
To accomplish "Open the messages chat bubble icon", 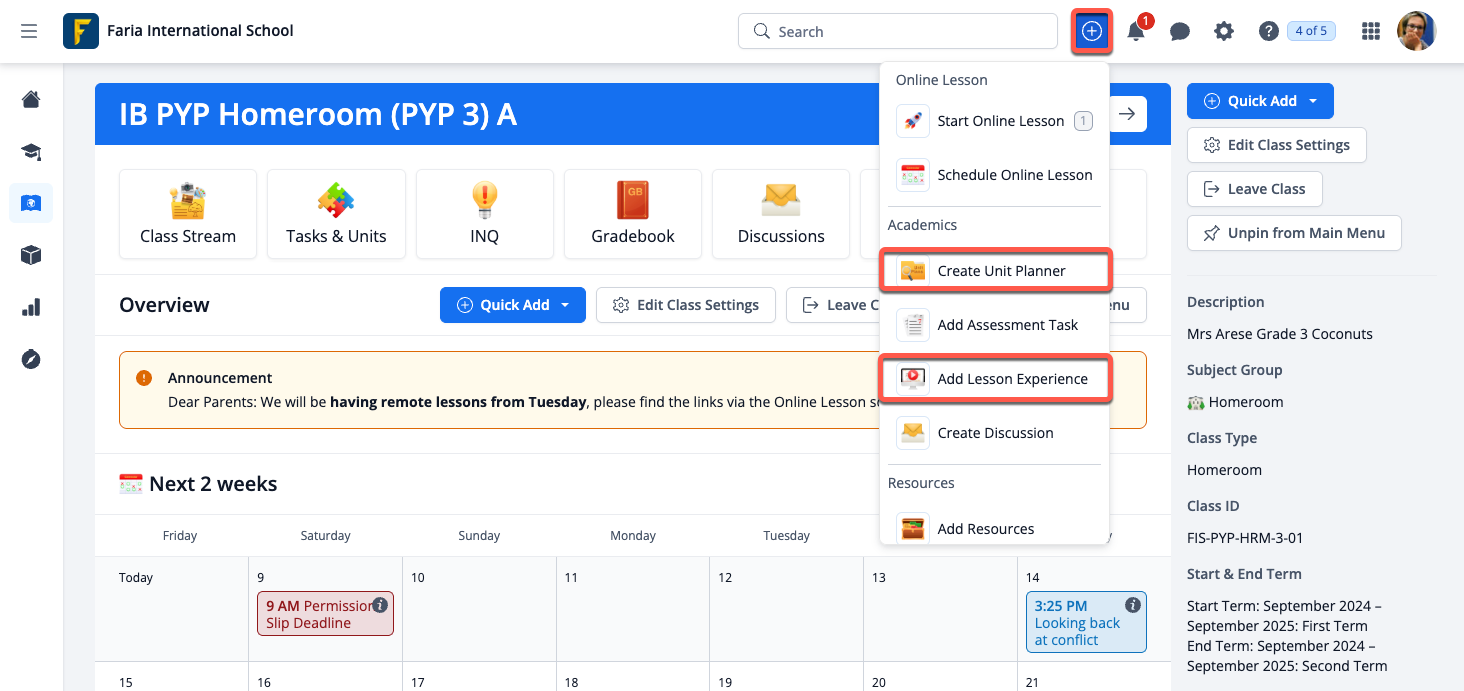I will click(1180, 32).
